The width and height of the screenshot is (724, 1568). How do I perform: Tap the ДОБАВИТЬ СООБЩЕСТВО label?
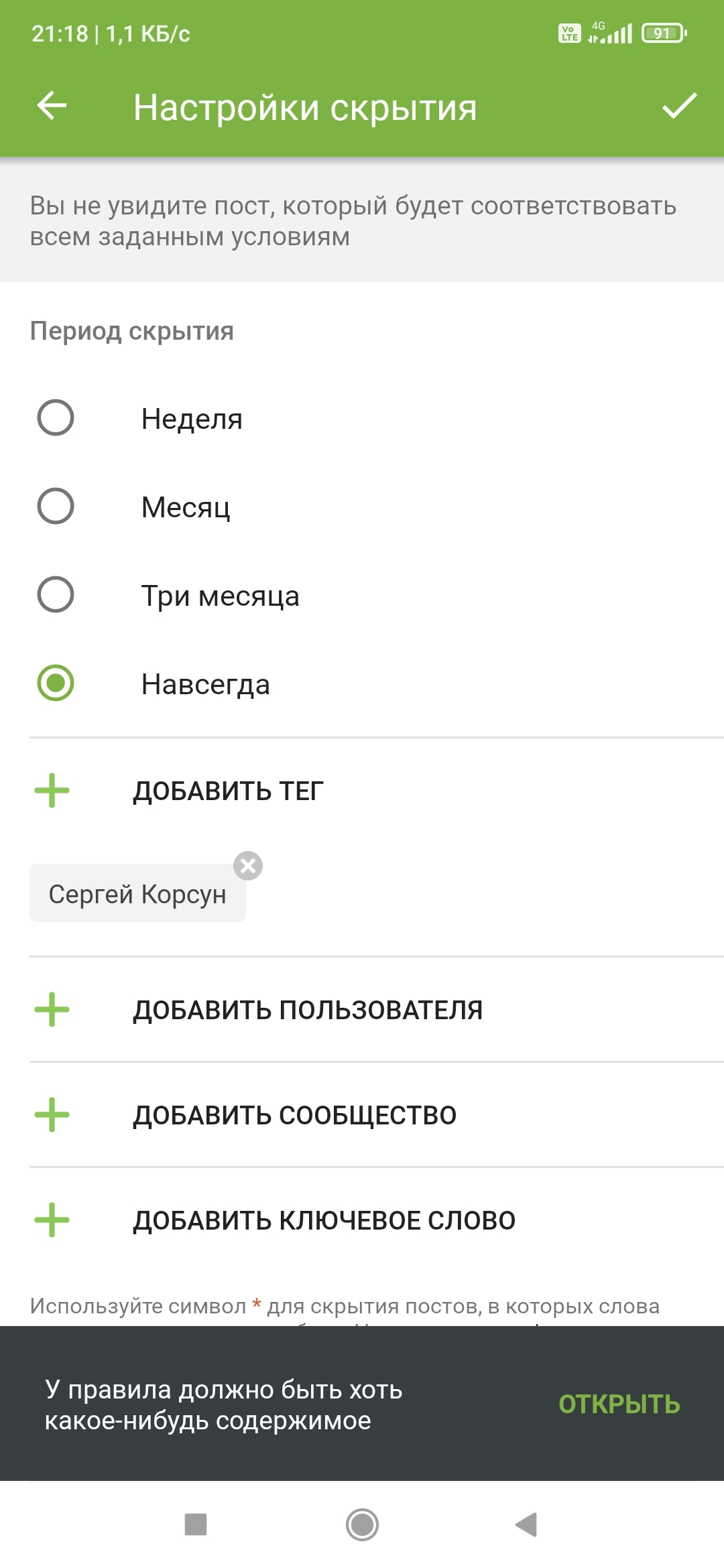click(294, 1116)
